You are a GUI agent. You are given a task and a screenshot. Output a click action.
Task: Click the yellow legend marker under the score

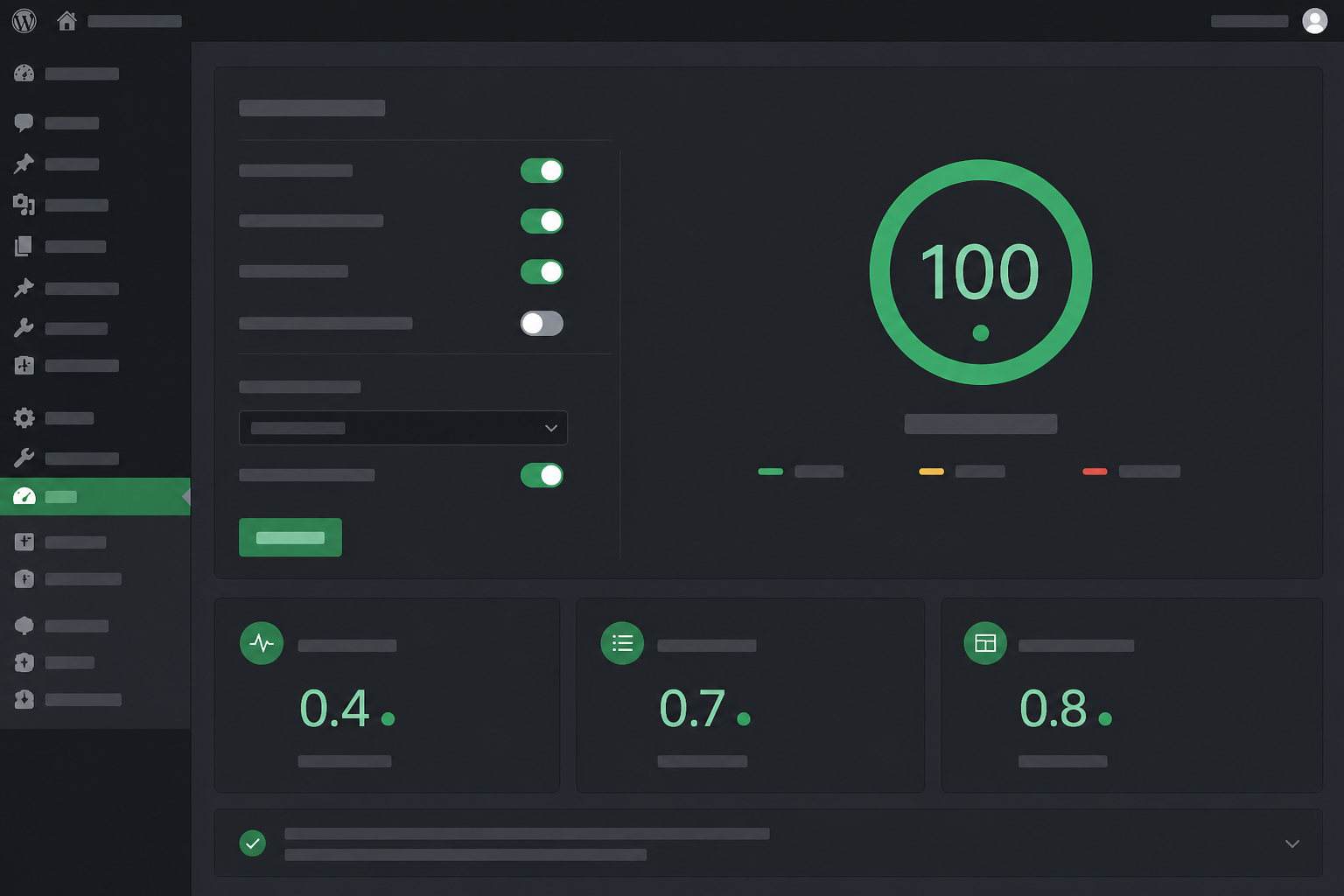(x=931, y=472)
